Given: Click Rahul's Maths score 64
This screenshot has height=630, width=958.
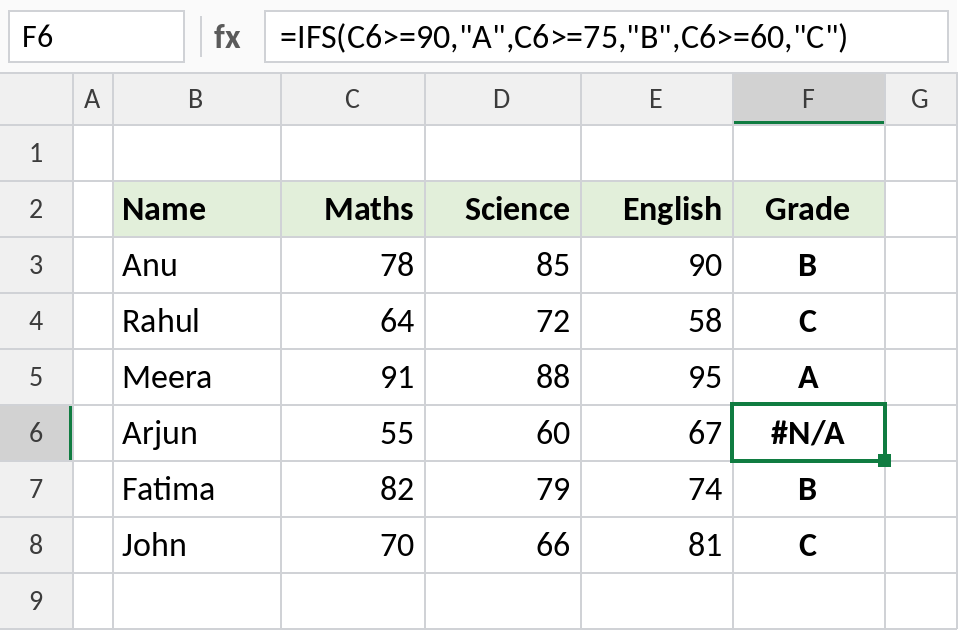Looking at the screenshot, I should click(x=353, y=321).
